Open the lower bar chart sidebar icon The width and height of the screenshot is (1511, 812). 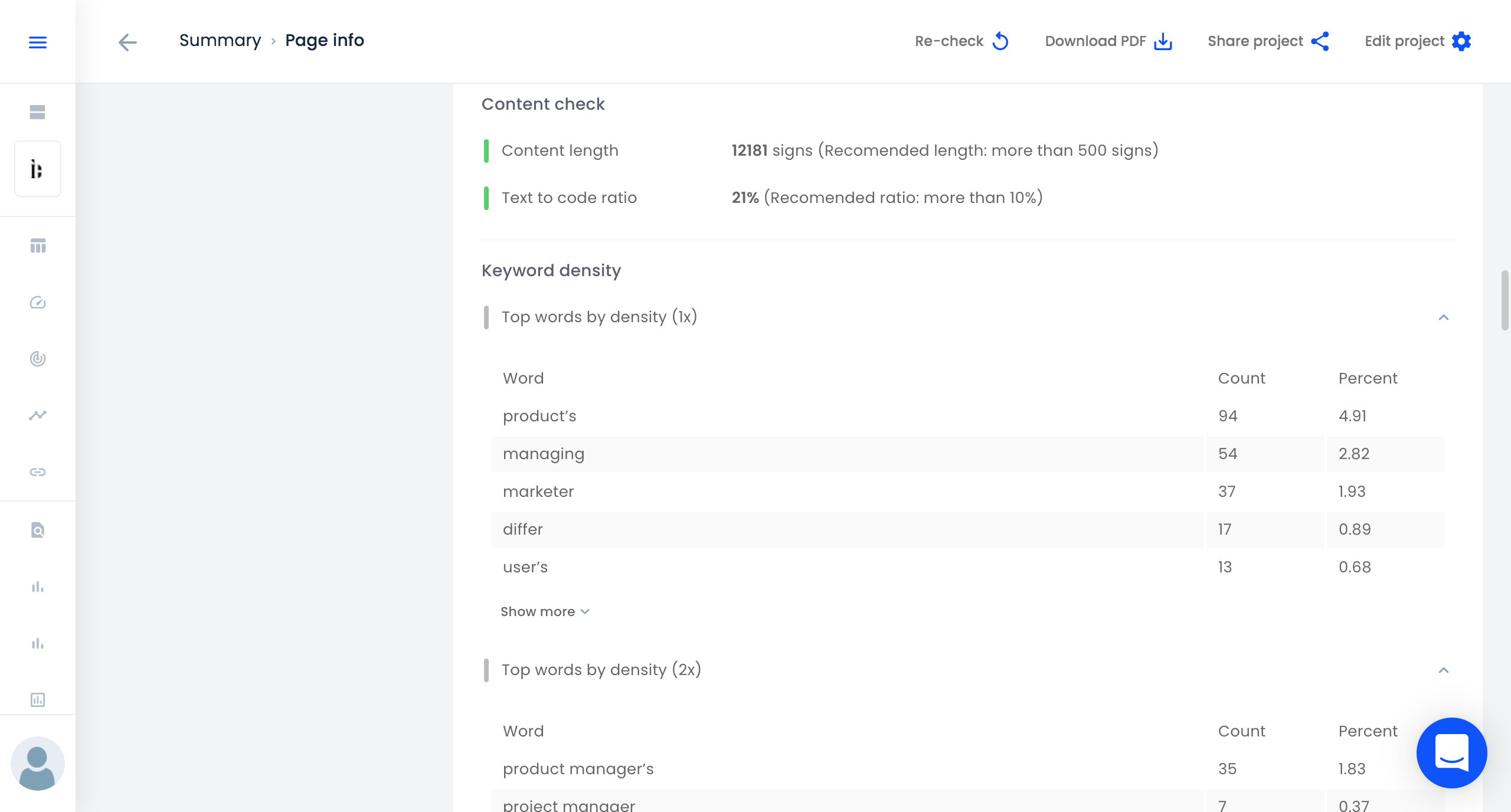[x=38, y=643]
